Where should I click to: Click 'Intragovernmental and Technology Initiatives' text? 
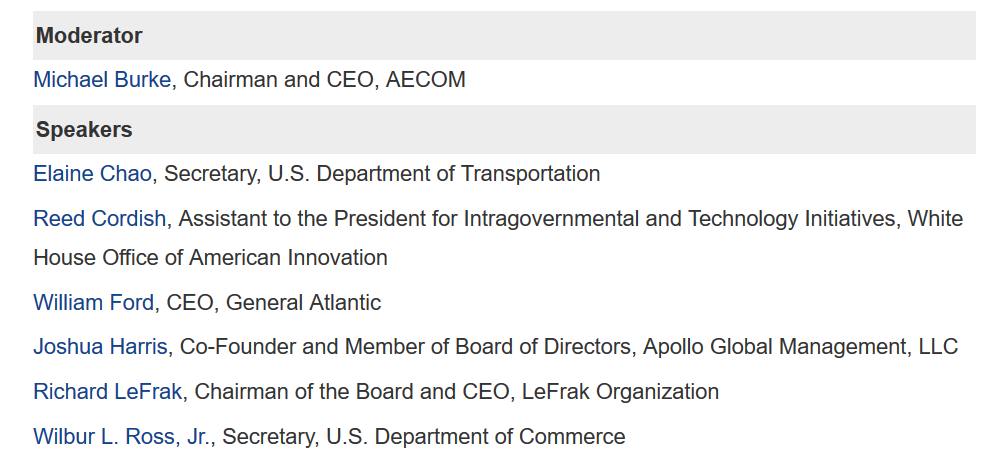pyautogui.click(x=681, y=219)
